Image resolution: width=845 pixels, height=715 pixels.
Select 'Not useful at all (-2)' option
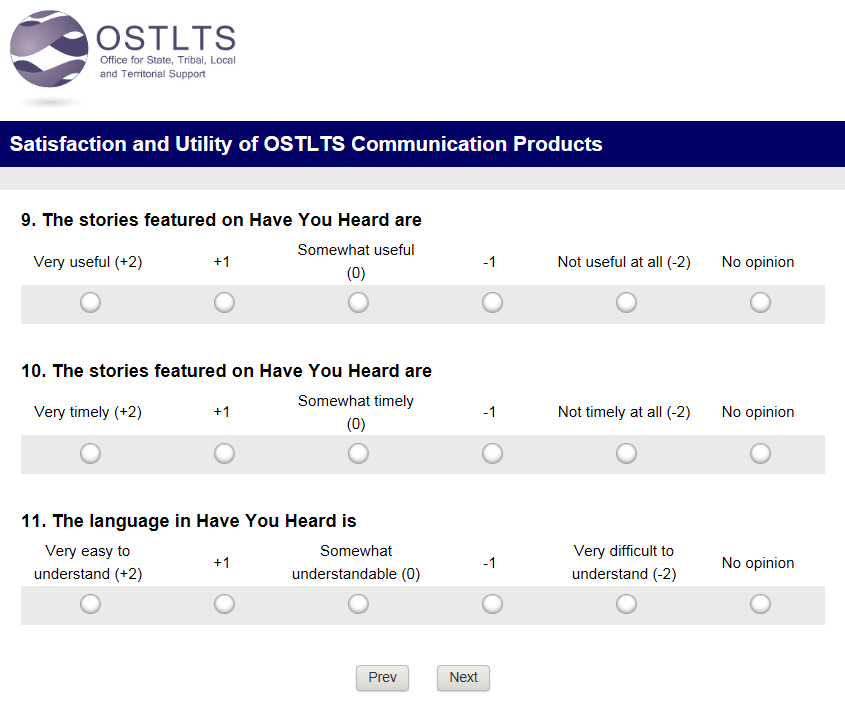[626, 302]
